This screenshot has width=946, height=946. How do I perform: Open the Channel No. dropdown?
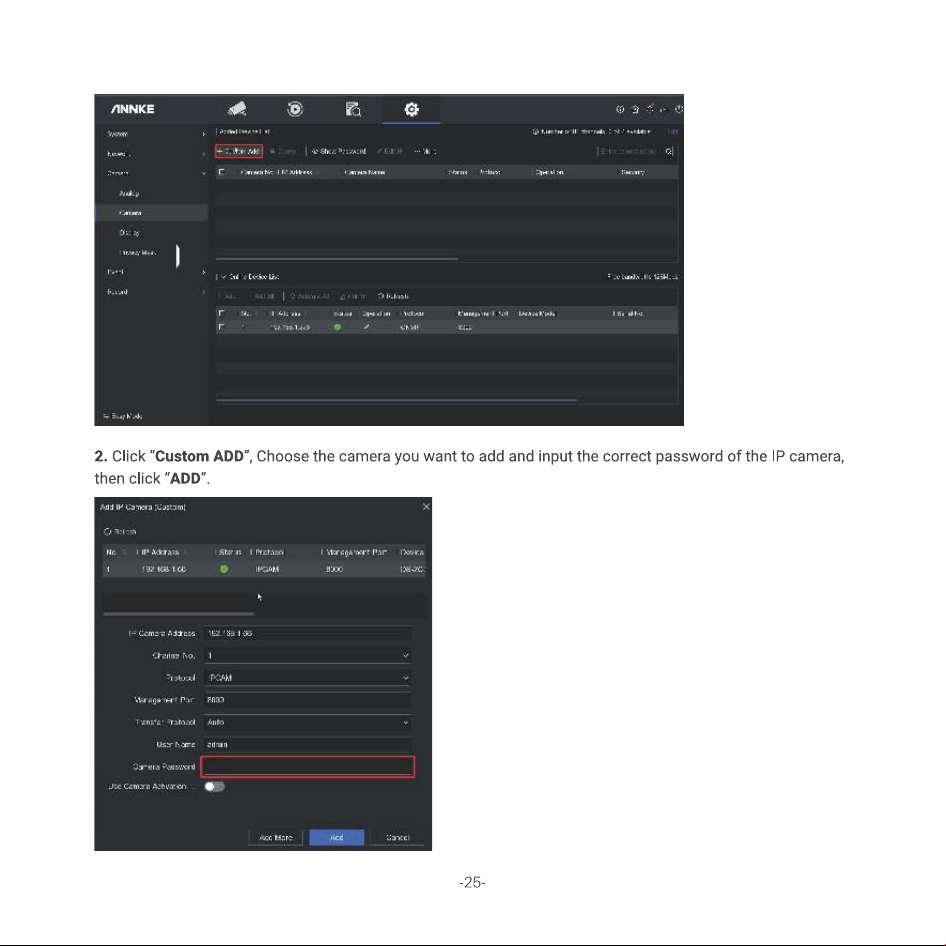[x=308, y=655]
